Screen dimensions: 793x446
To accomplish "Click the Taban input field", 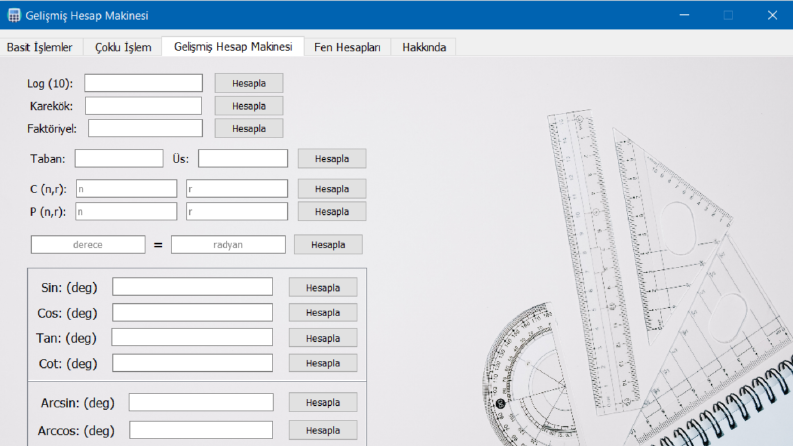I will (x=119, y=158).
